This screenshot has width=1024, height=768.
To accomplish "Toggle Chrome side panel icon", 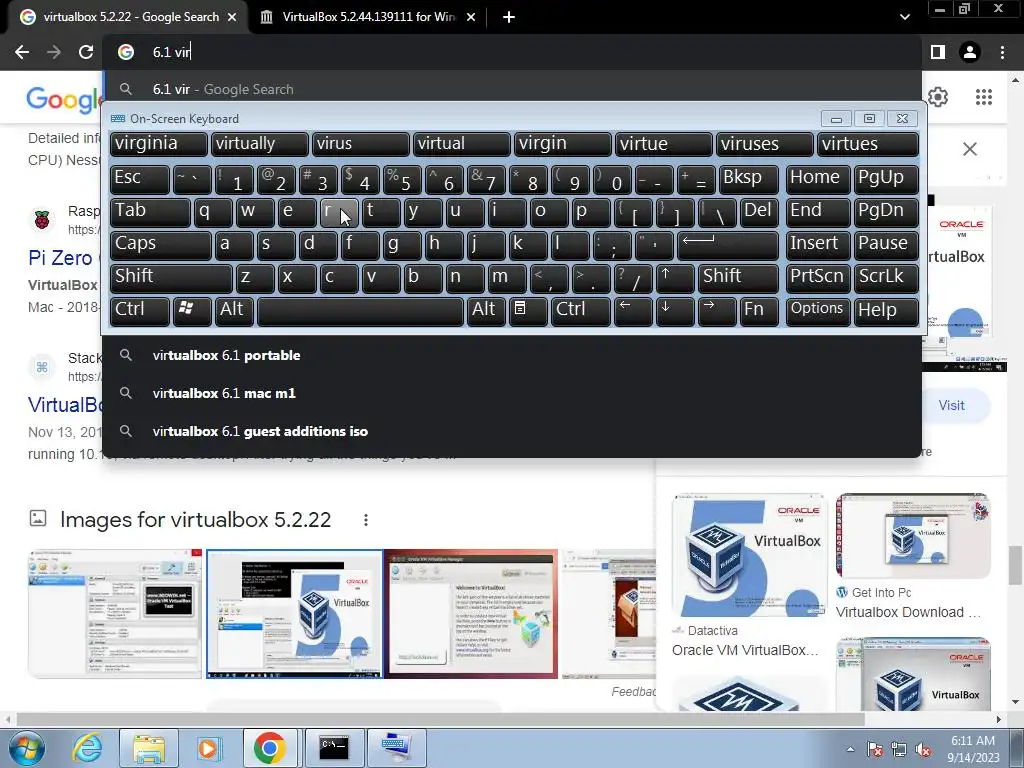I will point(938,52).
